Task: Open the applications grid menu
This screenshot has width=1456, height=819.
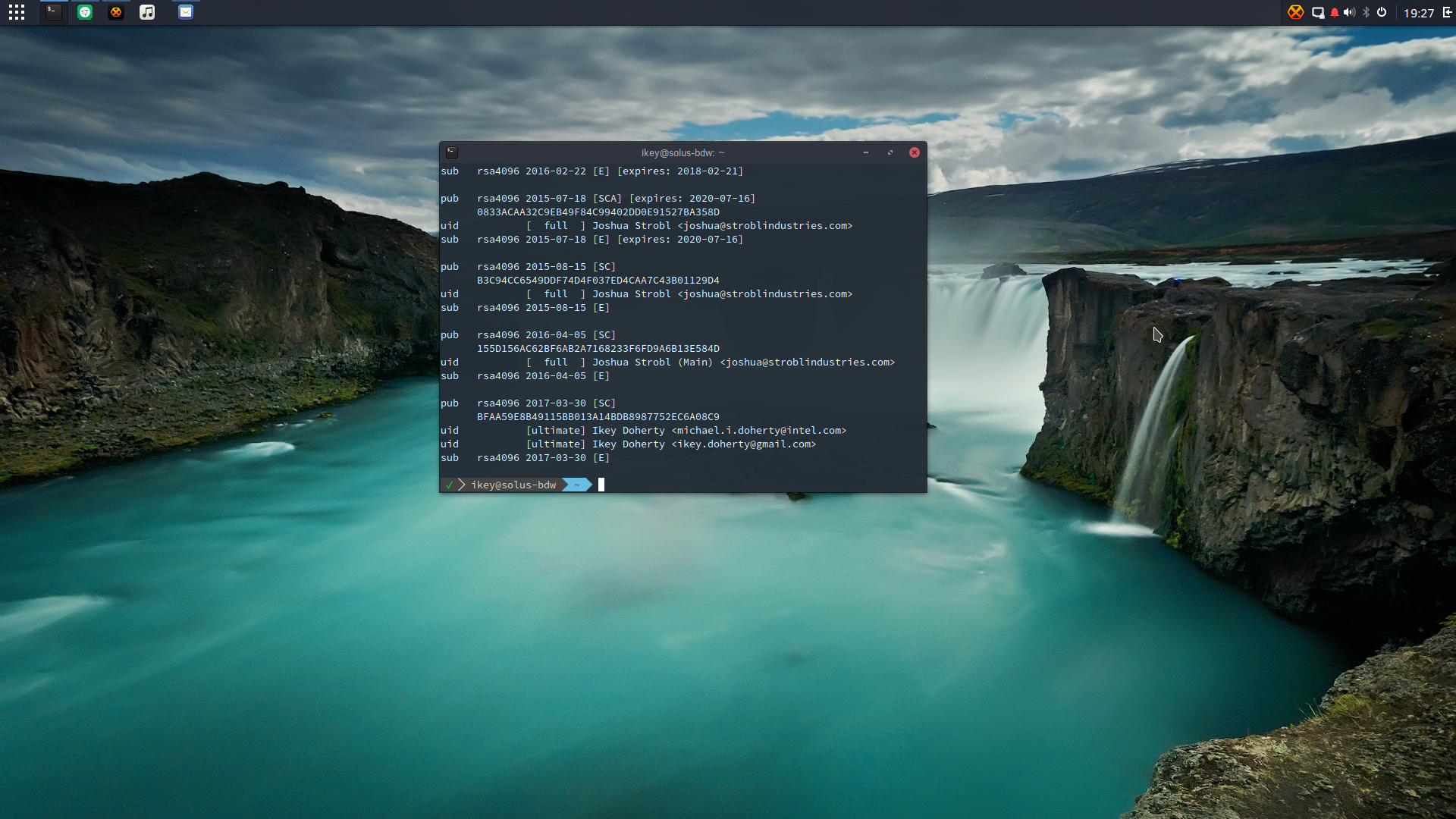Action: [x=17, y=12]
